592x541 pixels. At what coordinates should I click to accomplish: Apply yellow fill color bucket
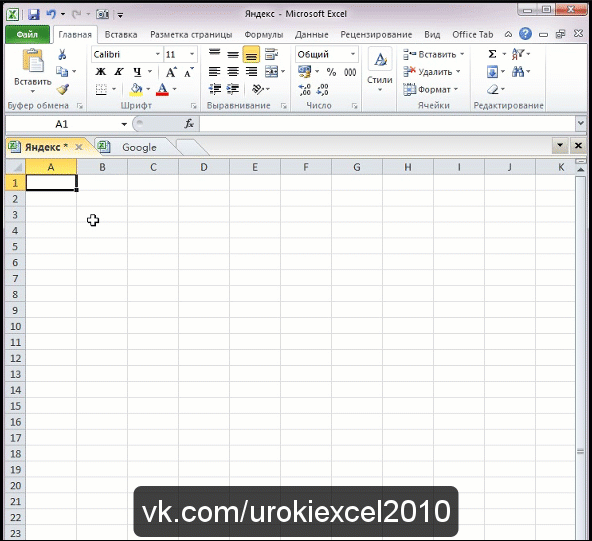click(136, 89)
